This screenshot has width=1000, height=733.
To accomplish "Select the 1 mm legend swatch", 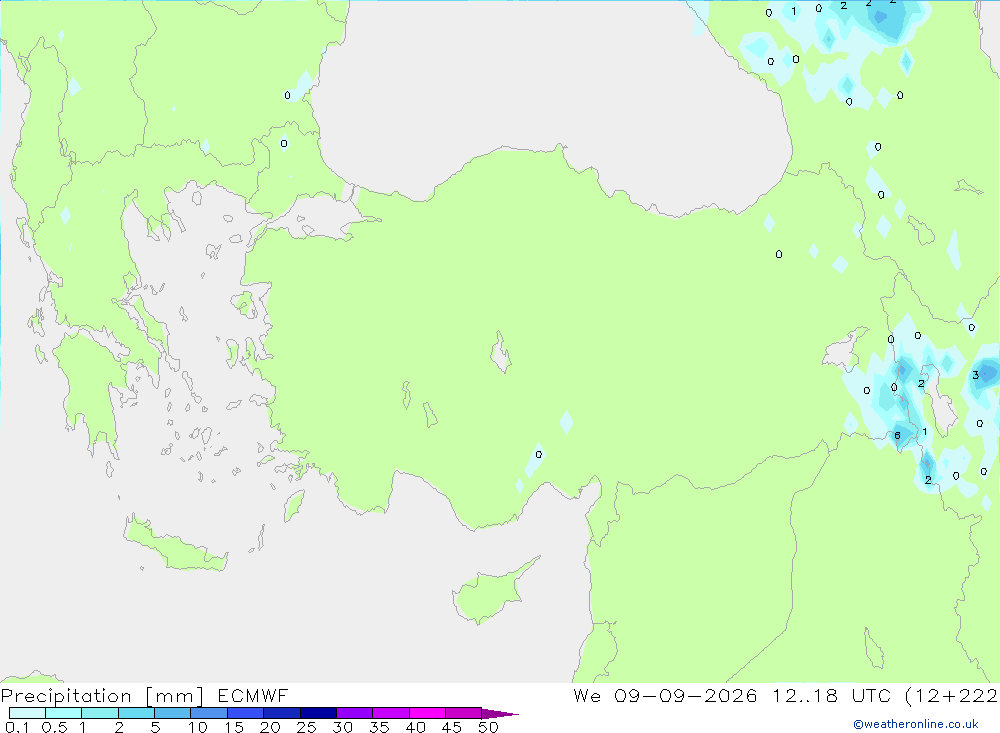I will click(x=99, y=713).
